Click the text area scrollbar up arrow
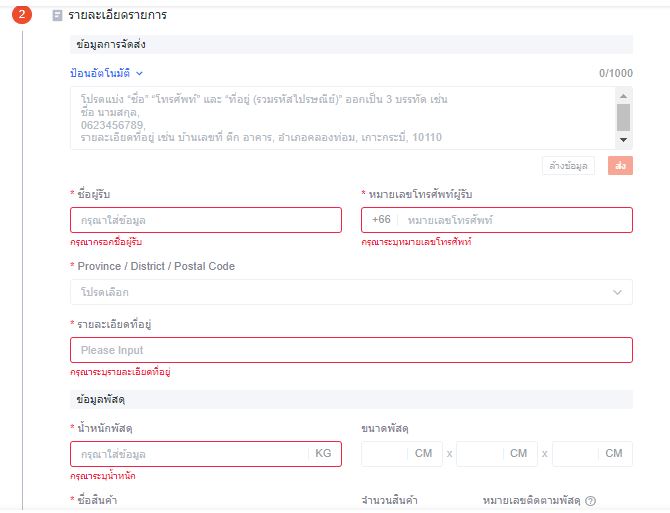 [x=623, y=96]
